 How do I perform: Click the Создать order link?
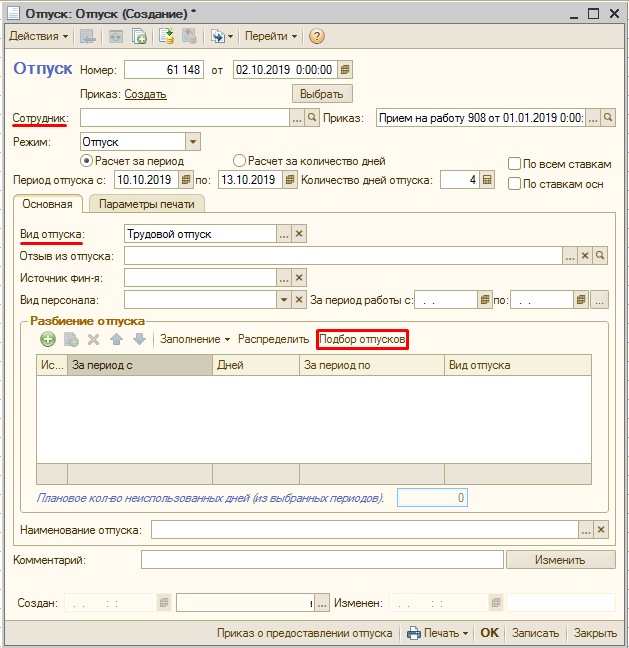click(146, 94)
